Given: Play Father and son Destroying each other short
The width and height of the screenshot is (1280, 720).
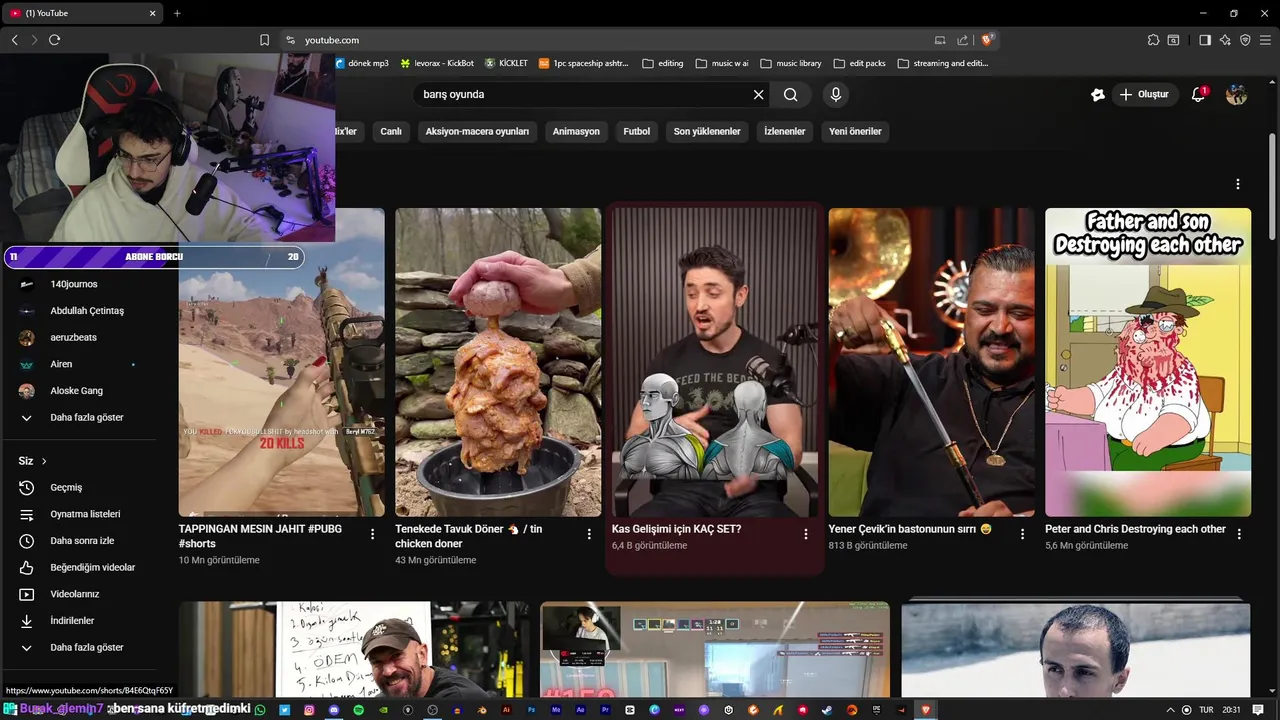Looking at the screenshot, I should [1148, 362].
